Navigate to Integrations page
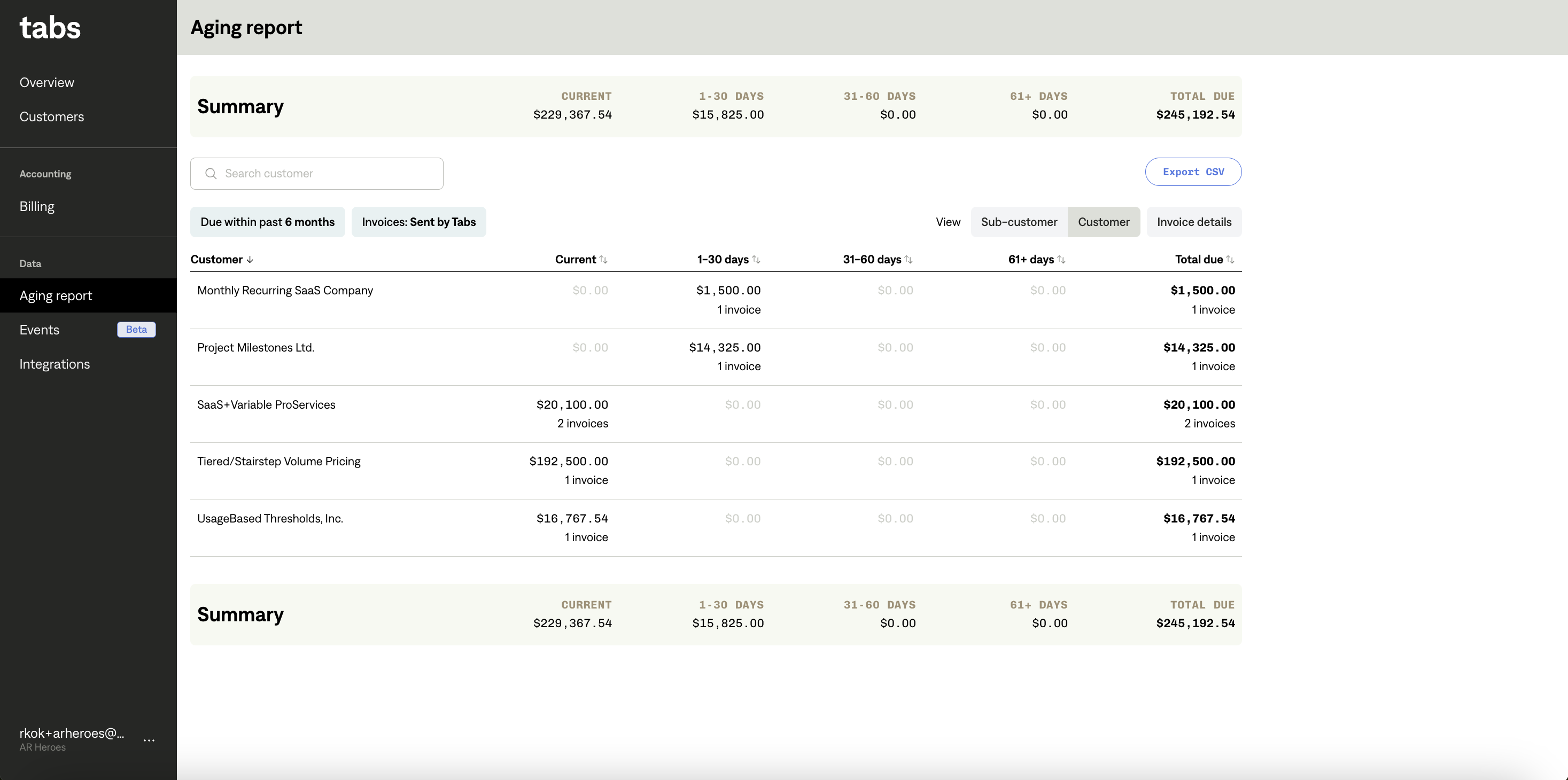Image resolution: width=1568 pixels, height=780 pixels. [x=55, y=364]
